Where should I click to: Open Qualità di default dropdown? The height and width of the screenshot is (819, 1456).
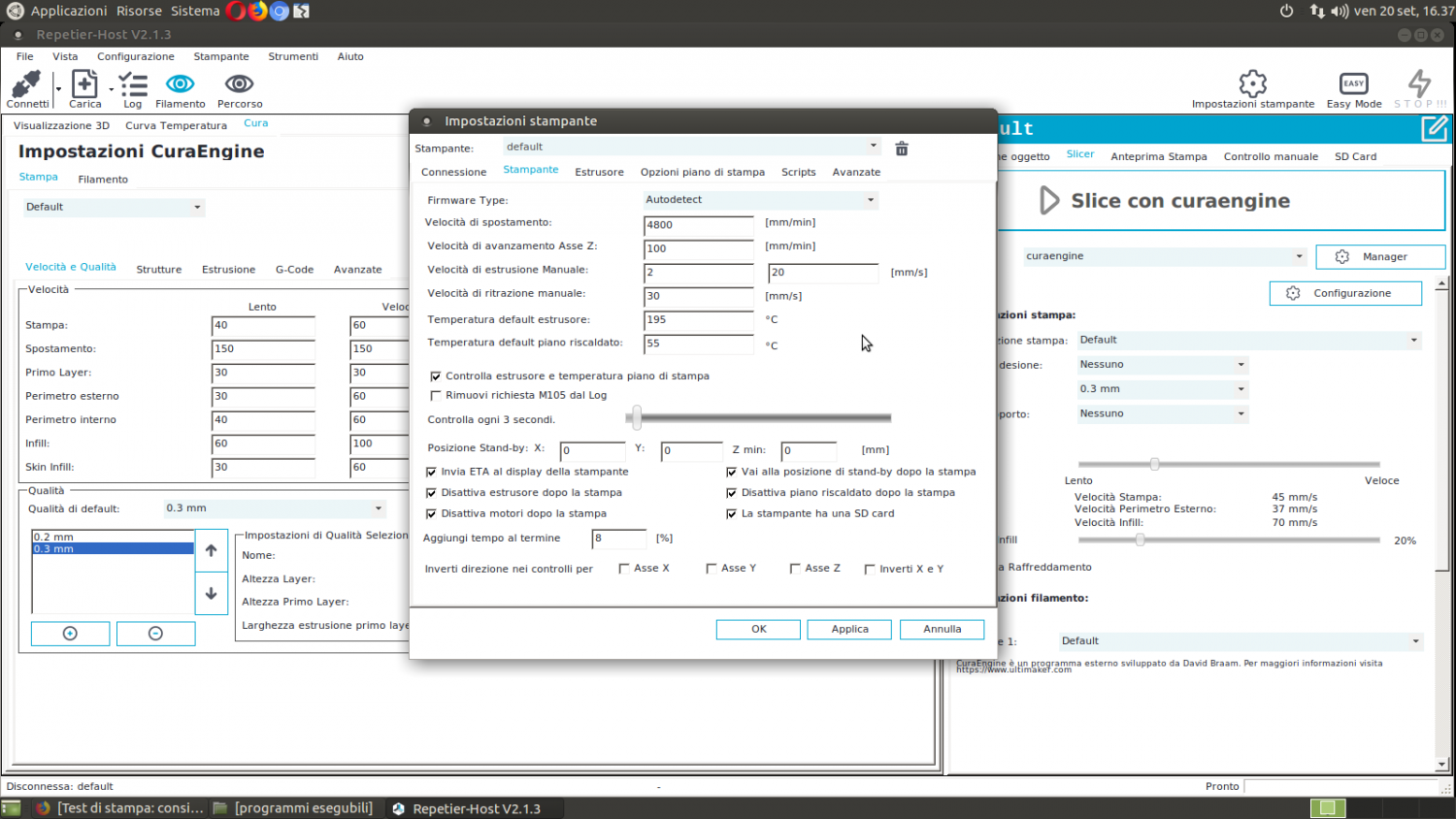(x=275, y=508)
